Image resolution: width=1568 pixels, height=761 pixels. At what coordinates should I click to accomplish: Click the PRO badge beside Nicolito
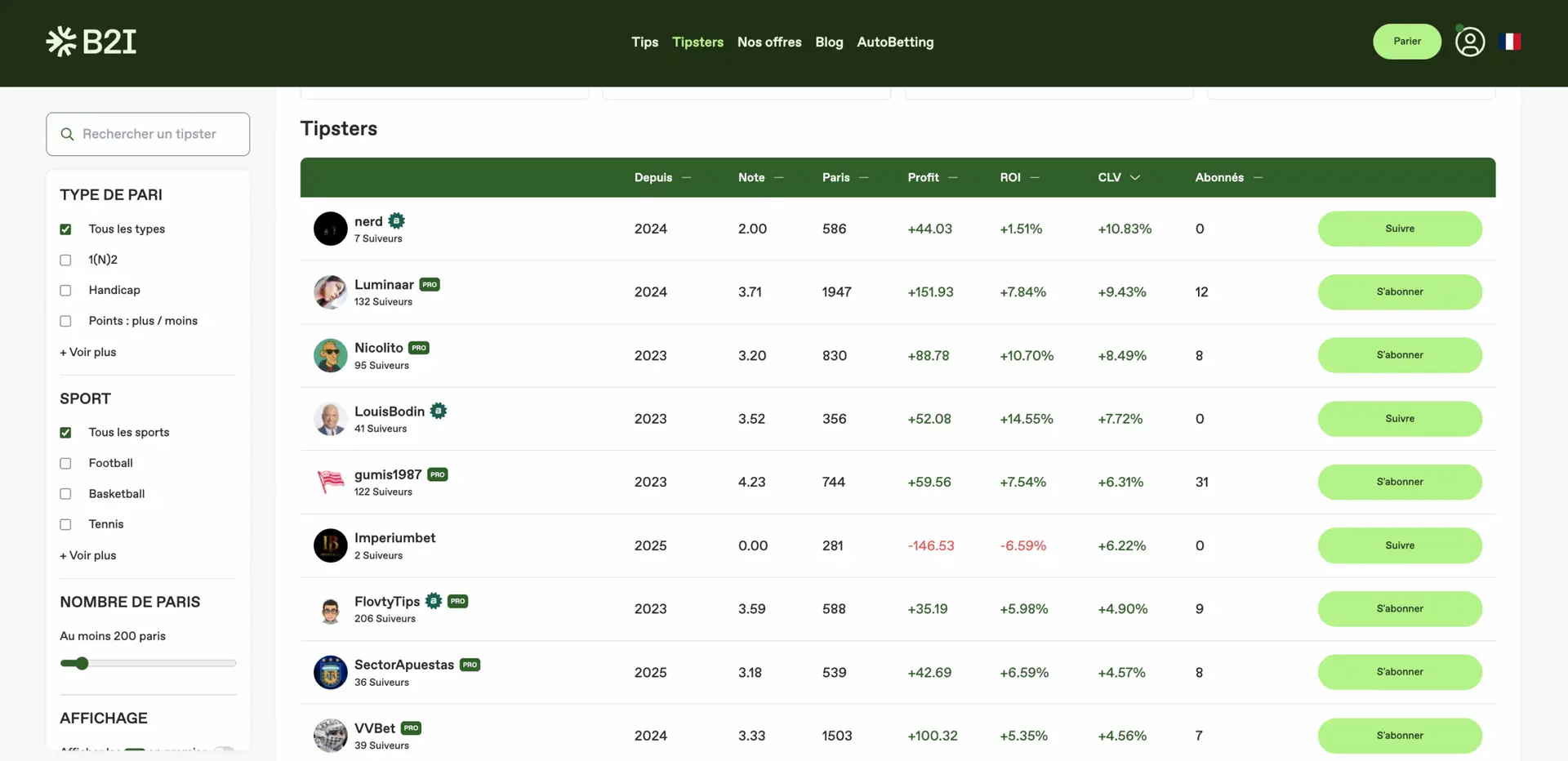pos(419,348)
